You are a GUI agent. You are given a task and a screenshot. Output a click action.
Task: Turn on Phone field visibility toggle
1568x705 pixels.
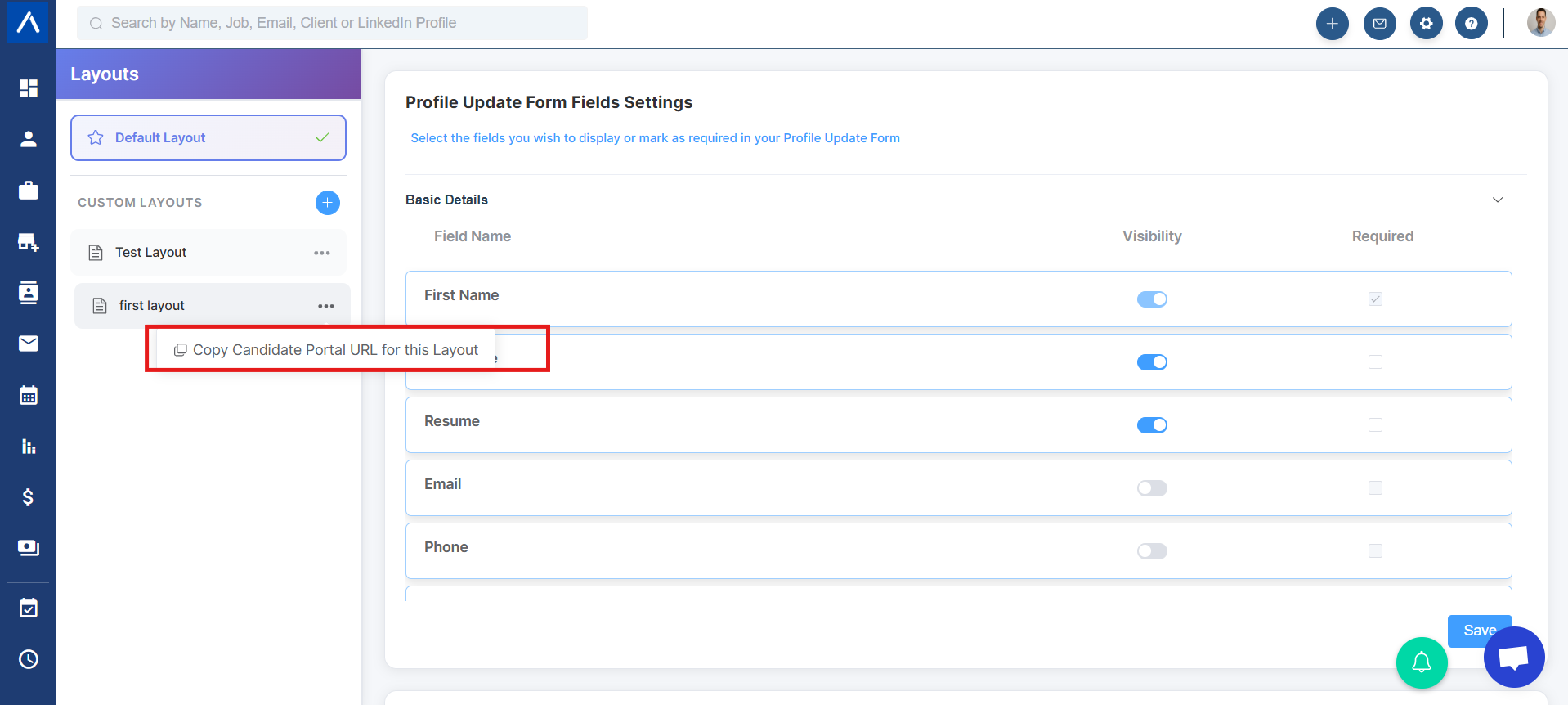tap(1152, 551)
